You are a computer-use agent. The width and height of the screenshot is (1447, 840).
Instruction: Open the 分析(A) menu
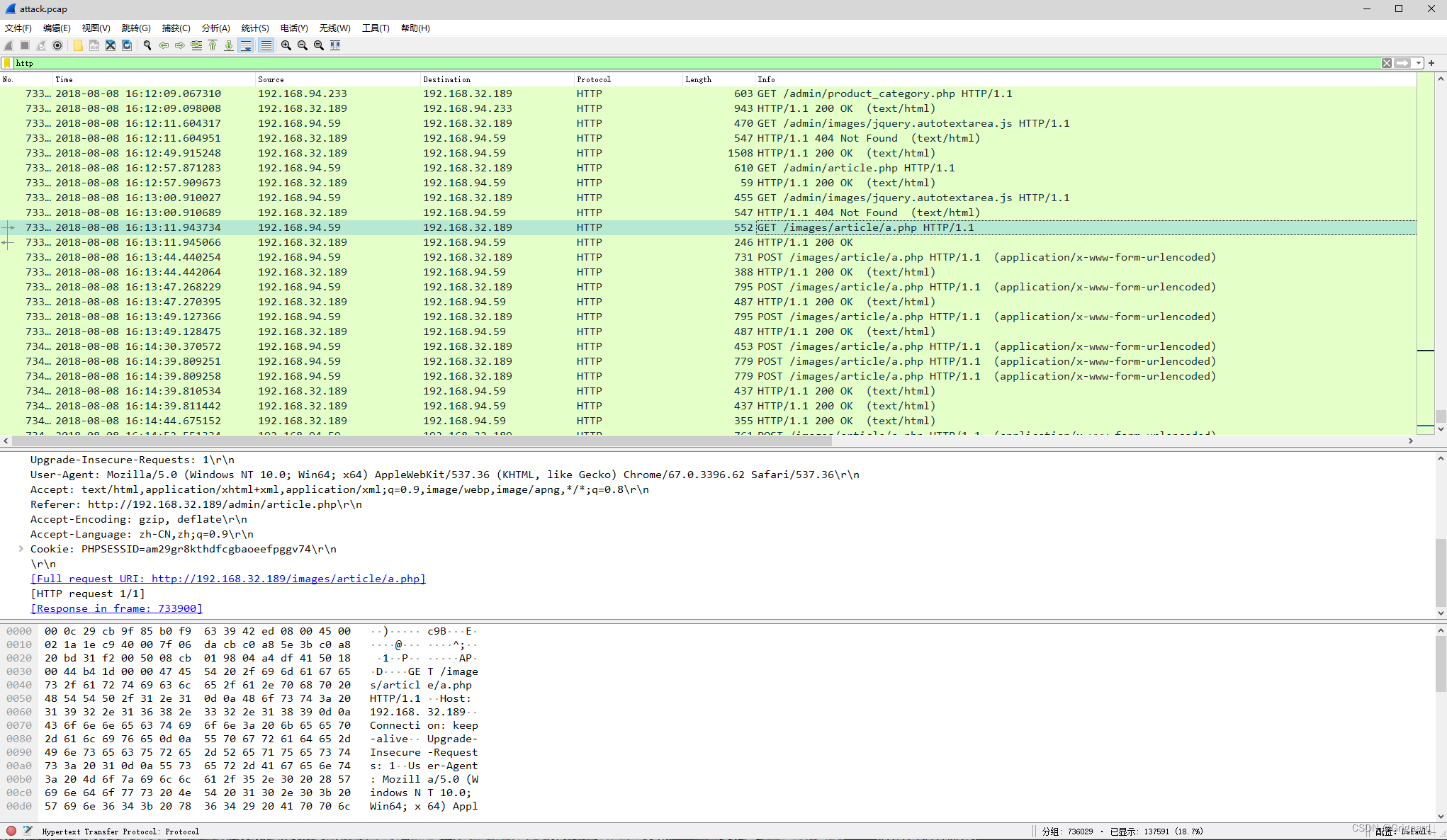215,28
